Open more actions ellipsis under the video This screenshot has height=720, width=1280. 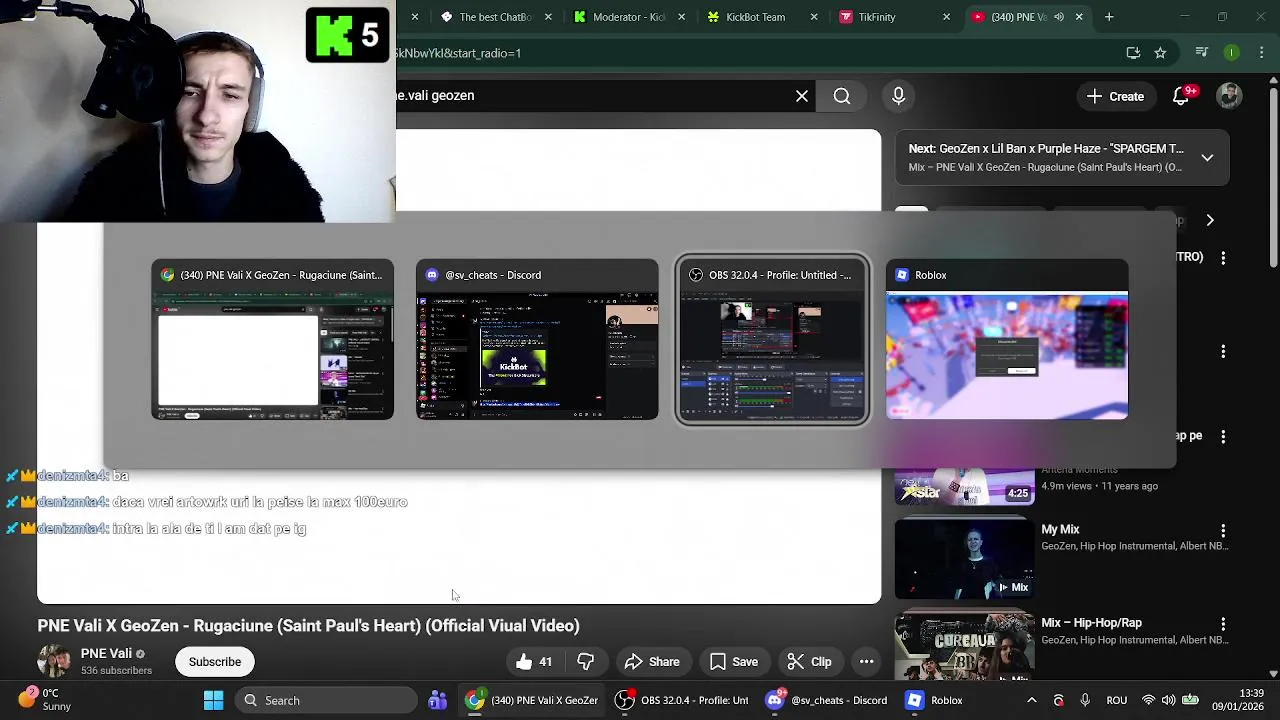pyautogui.click(x=867, y=662)
